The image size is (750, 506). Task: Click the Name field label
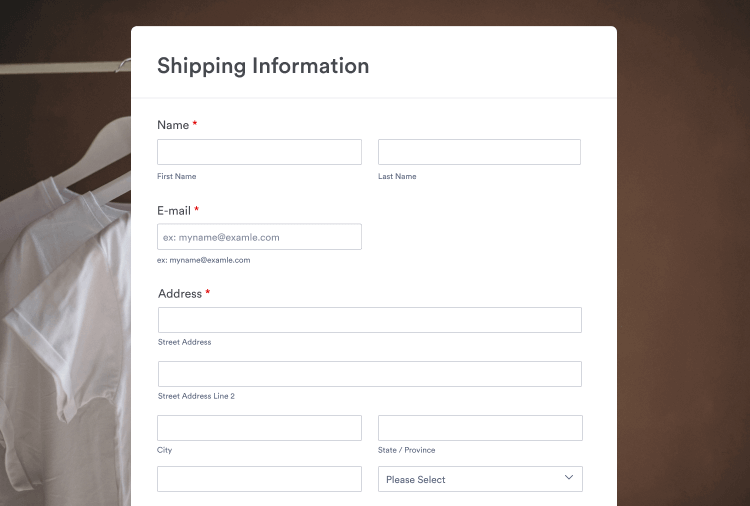pyautogui.click(x=173, y=125)
